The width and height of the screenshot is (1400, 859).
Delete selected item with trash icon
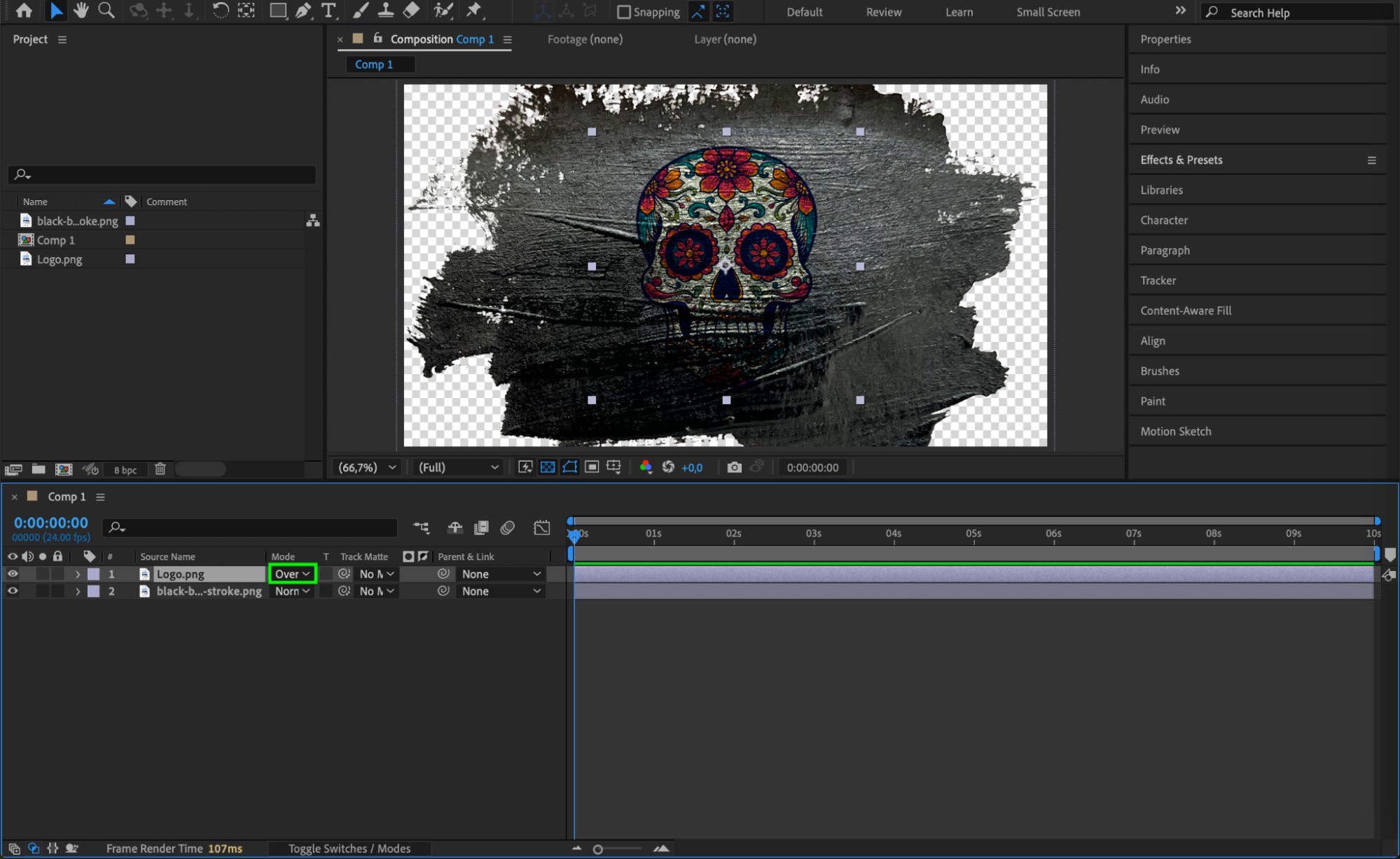(160, 469)
